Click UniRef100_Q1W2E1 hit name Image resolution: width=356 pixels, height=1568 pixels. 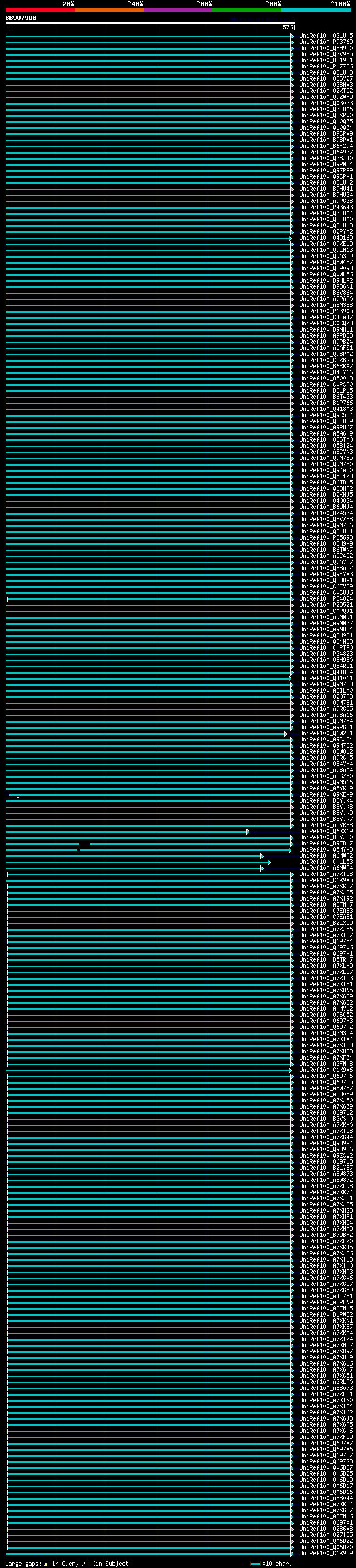pos(326,734)
